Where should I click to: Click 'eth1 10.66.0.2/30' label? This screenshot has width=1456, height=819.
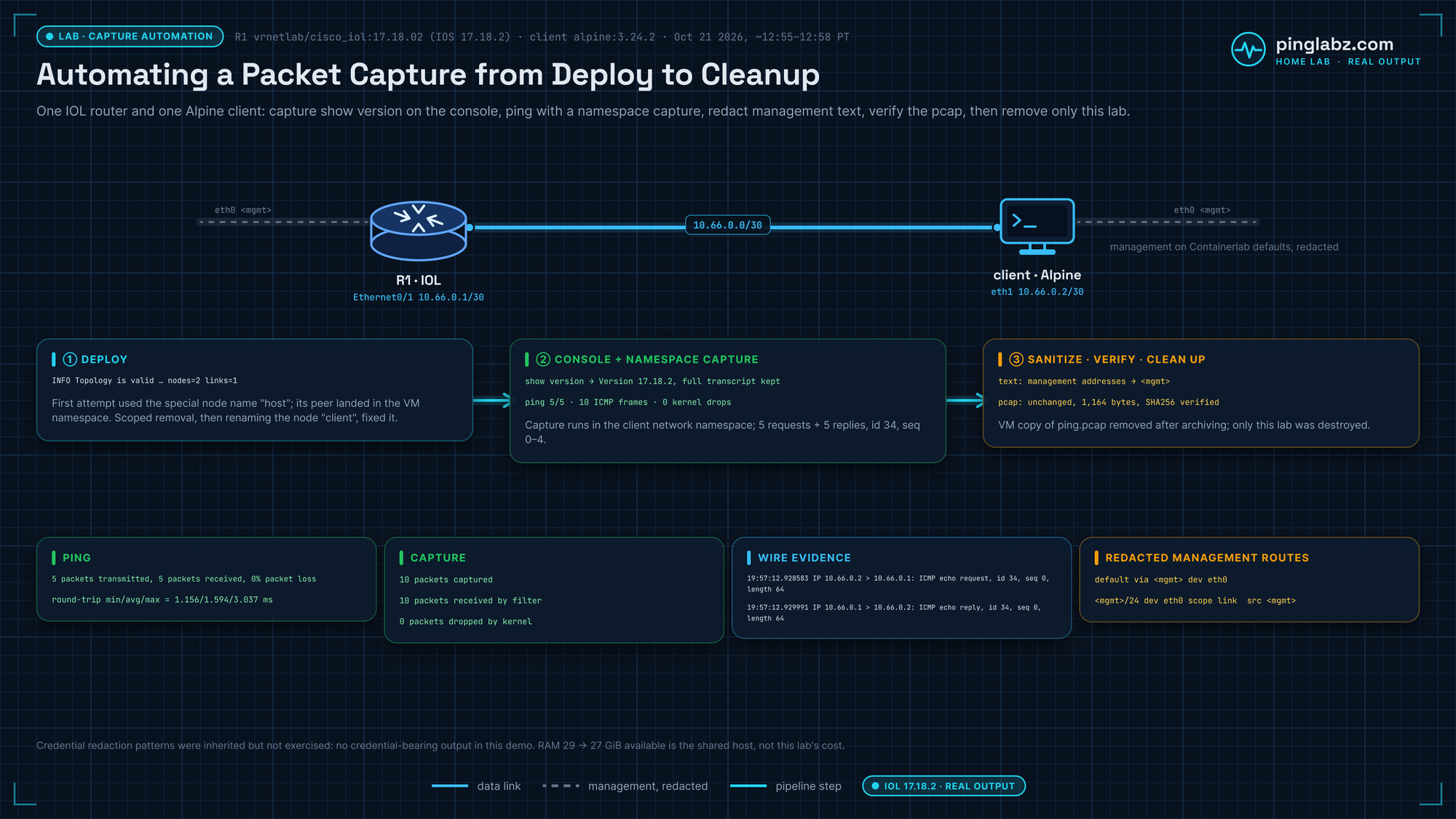click(x=1037, y=292)
